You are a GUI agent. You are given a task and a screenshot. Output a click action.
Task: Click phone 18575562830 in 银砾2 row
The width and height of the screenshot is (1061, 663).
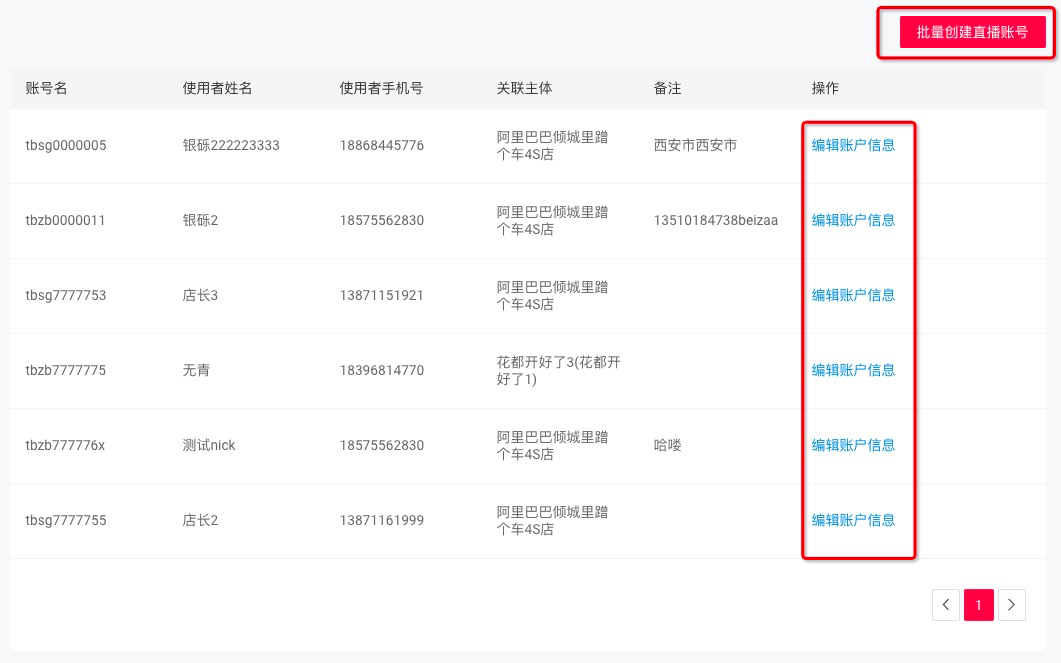pos(382,220)
